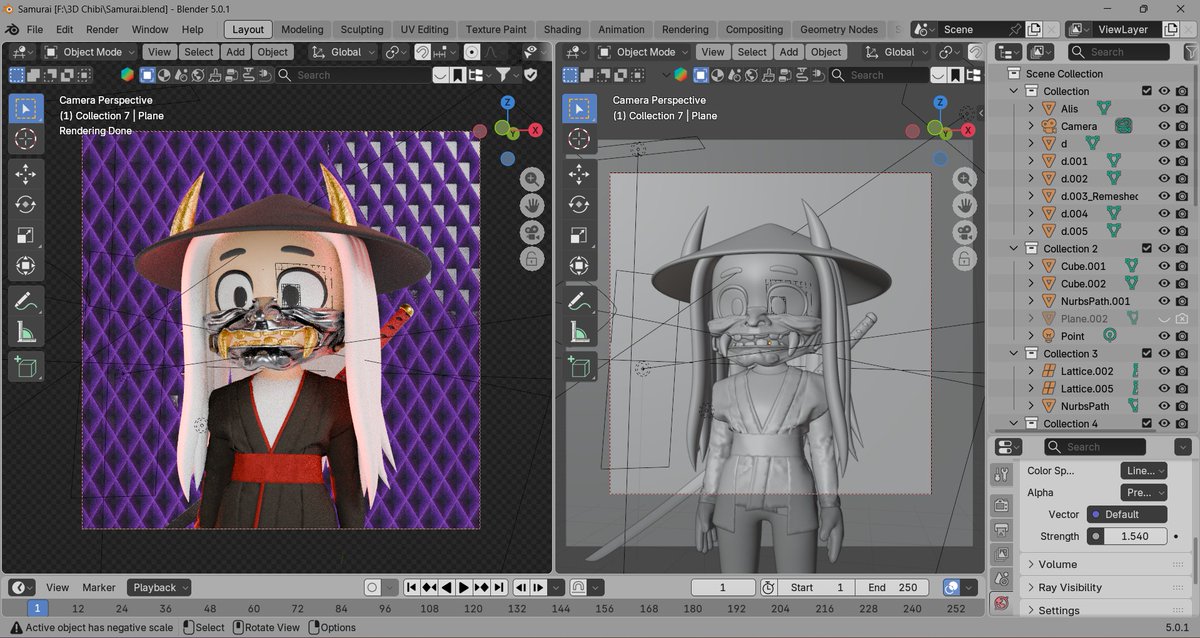Switch to Shading workspace tab
This screenshot has width=1200, height=638.
(x=562, y=29)
